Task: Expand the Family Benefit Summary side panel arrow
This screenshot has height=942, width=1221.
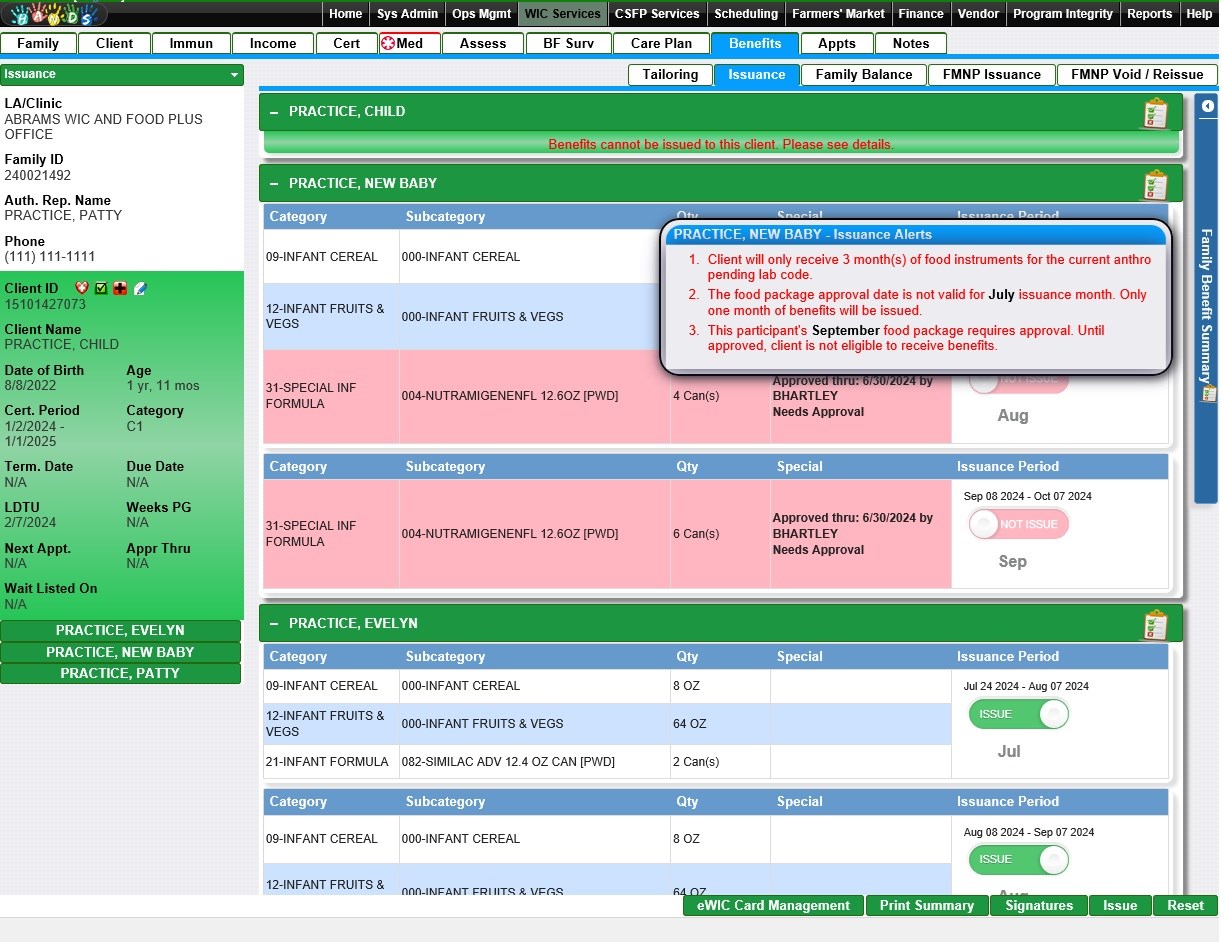Action: tap(1208, 106)
